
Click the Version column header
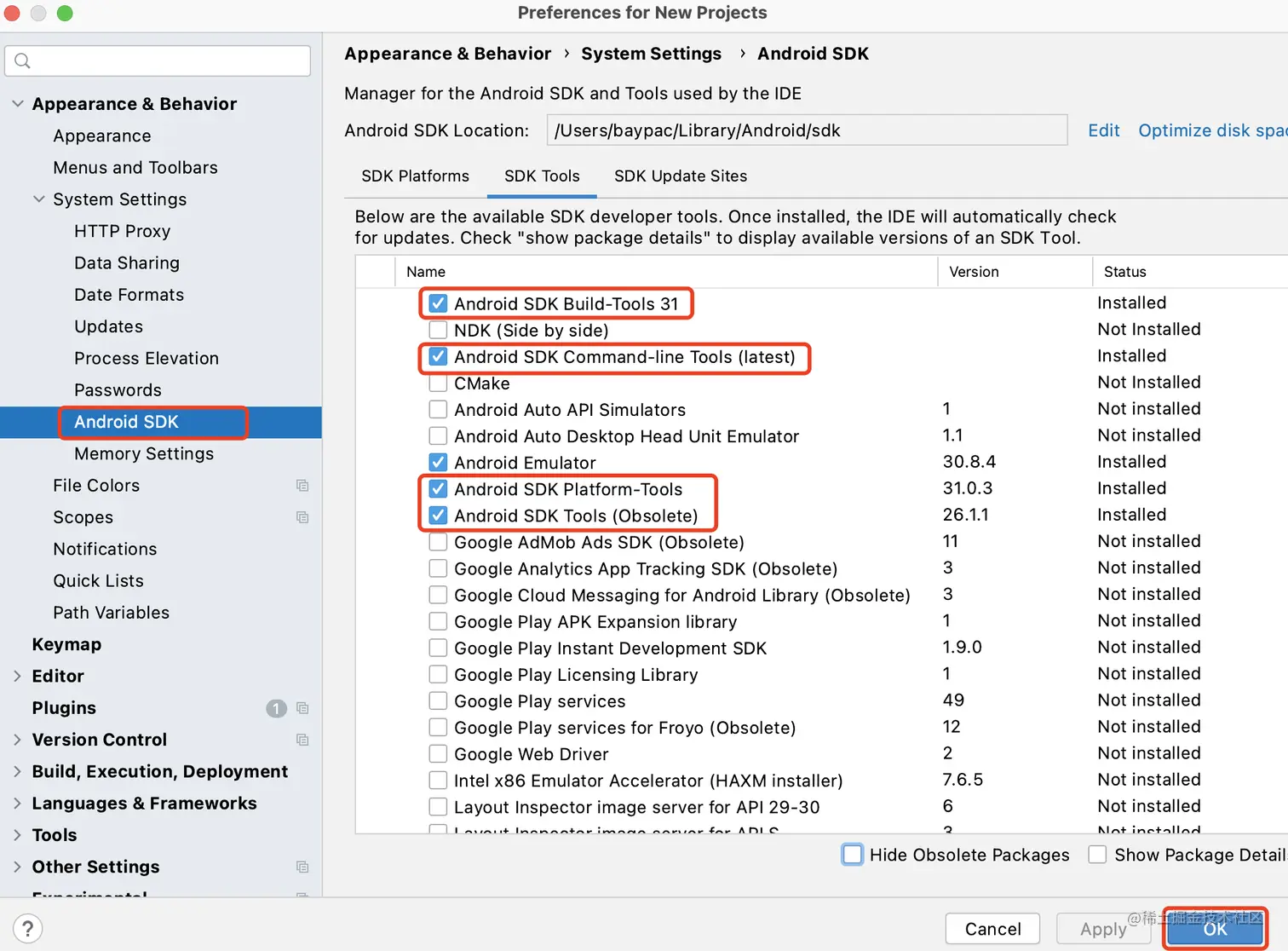pos(1015,272)
